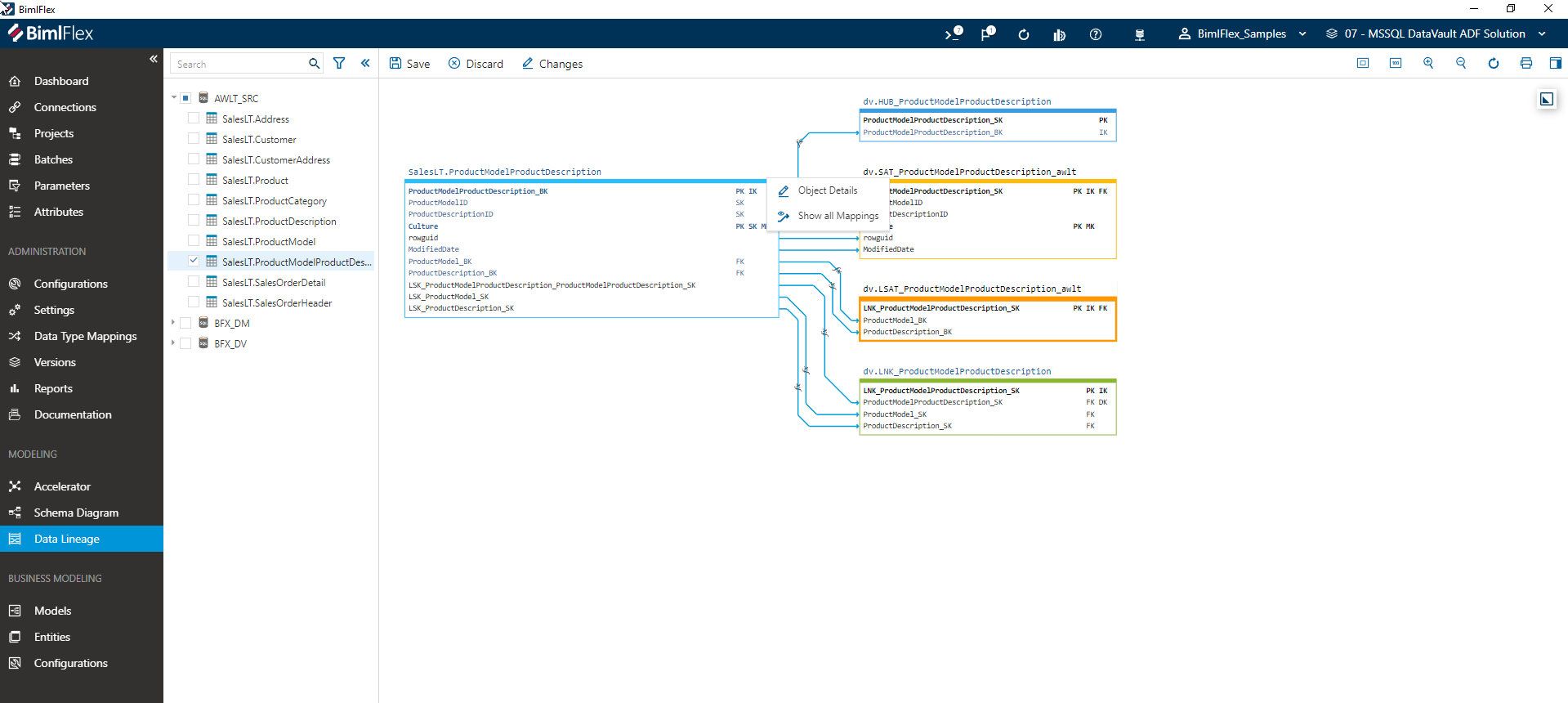Click the tree search input field
Image resolution: width=1568 pixels, height=703 pixels.
coord(239,64)
